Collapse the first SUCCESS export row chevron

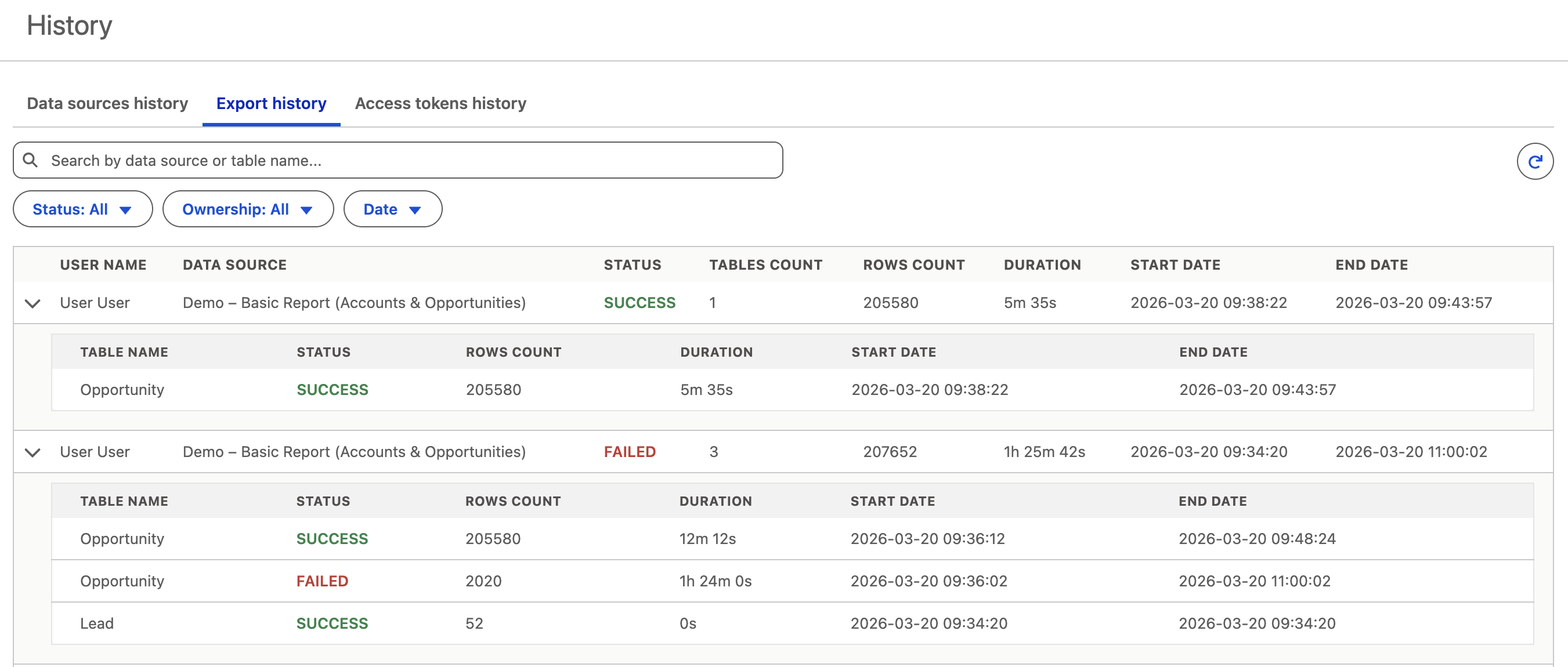click(x=33, y=303)
